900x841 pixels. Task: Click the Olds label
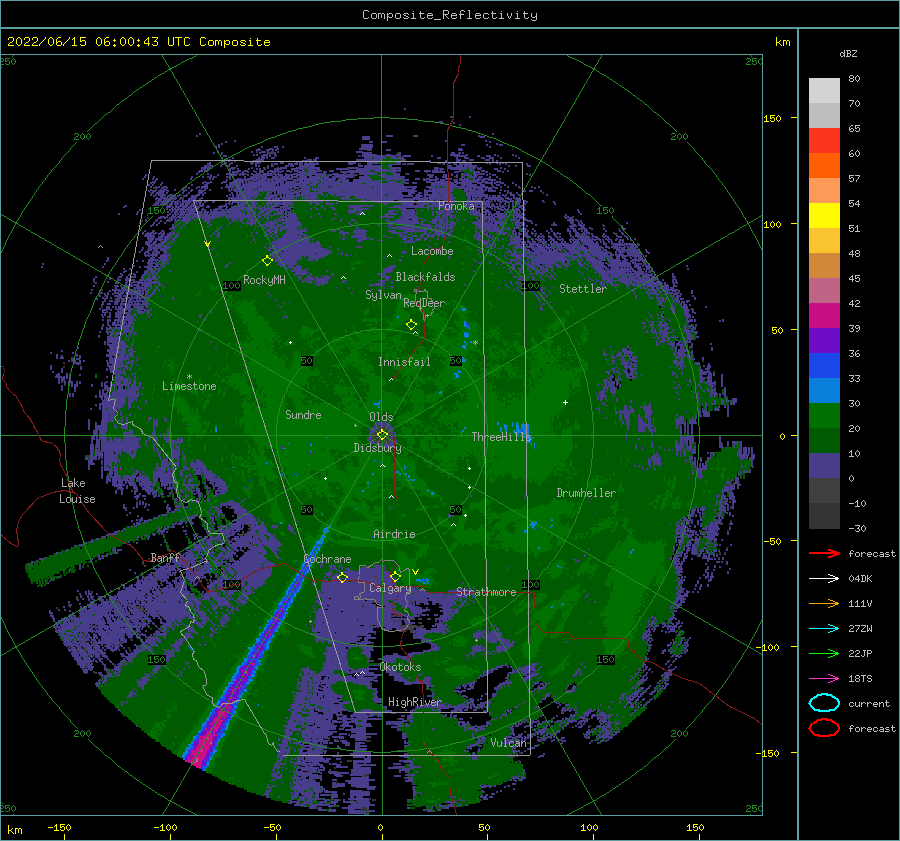point(381,417)
